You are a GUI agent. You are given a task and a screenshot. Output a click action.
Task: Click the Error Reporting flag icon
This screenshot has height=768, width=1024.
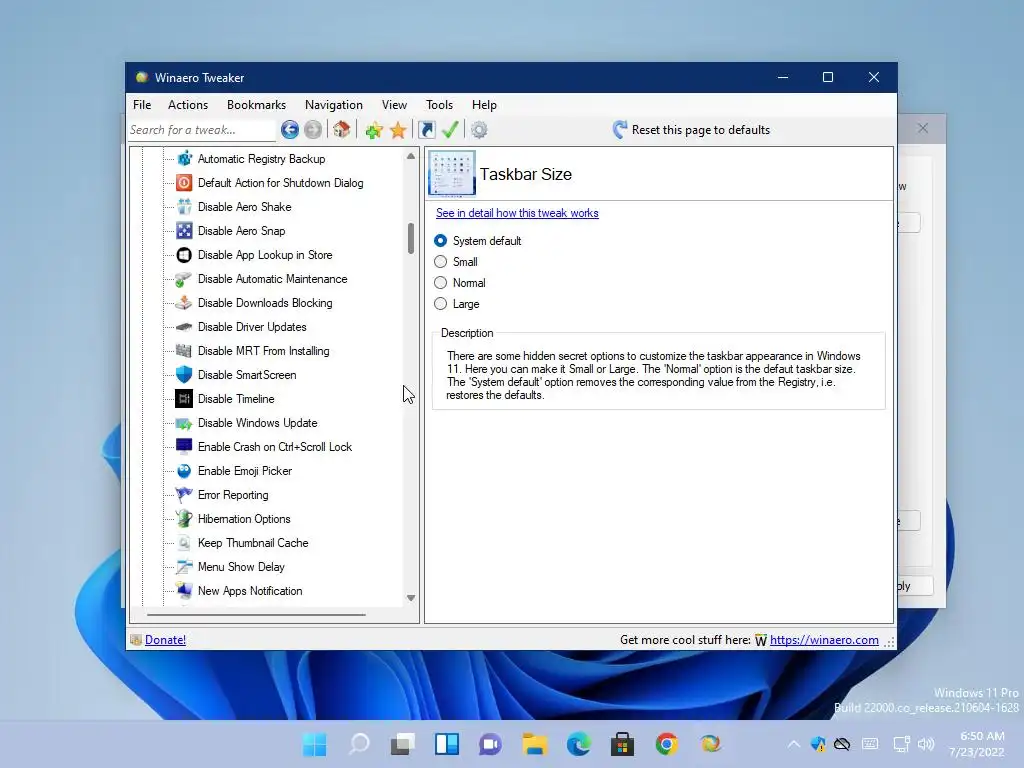[184, 494]
